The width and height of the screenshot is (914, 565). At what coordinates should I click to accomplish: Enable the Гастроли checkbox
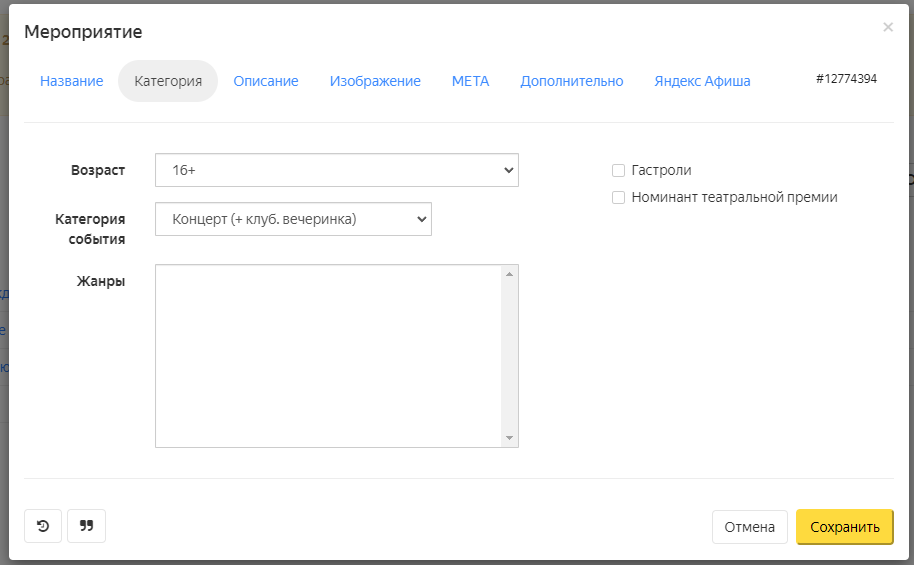pos(618,170)
